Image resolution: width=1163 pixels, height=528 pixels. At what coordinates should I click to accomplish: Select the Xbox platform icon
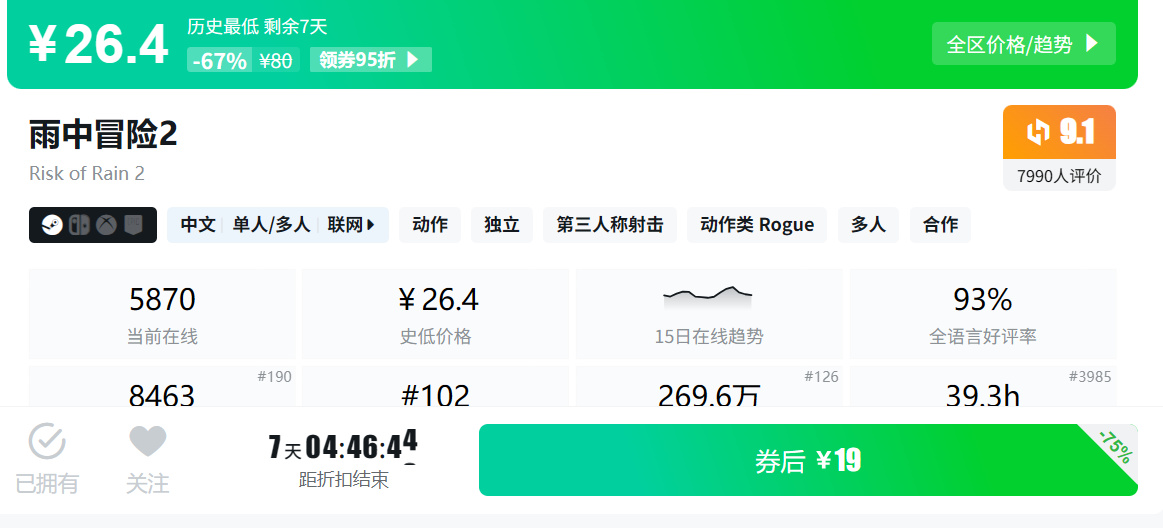point(107,225)
